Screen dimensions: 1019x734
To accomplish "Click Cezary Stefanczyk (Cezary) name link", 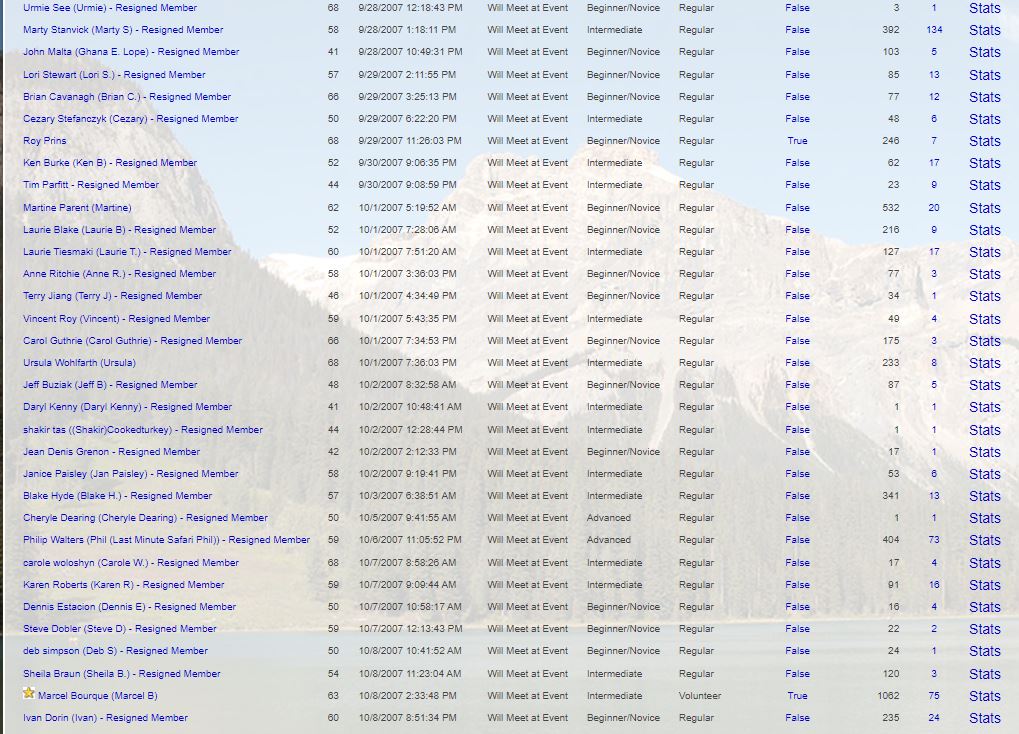I will tap(130, 119).
